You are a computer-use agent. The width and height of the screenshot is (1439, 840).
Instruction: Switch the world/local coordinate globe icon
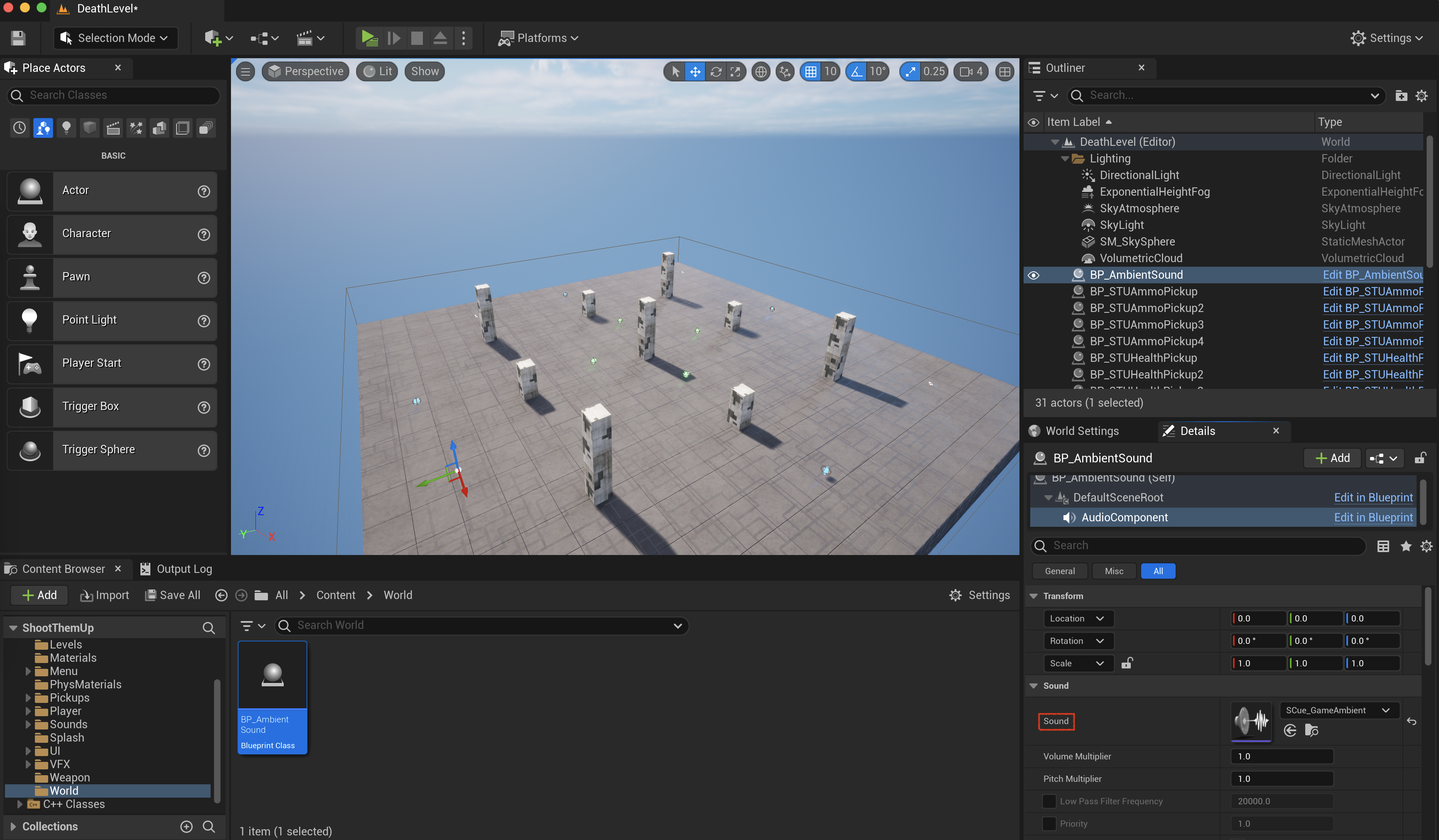761,71
